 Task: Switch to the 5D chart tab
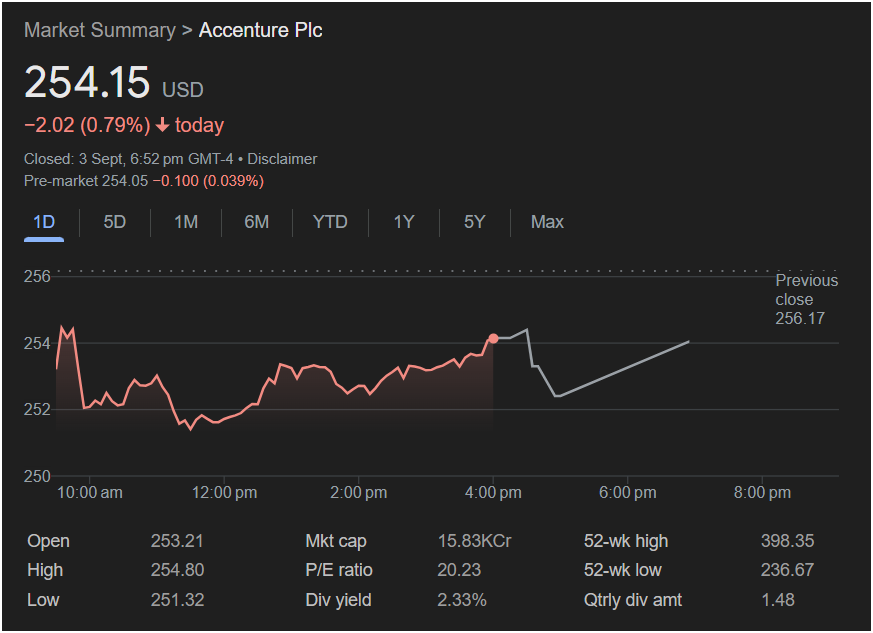tap(115, 222)
